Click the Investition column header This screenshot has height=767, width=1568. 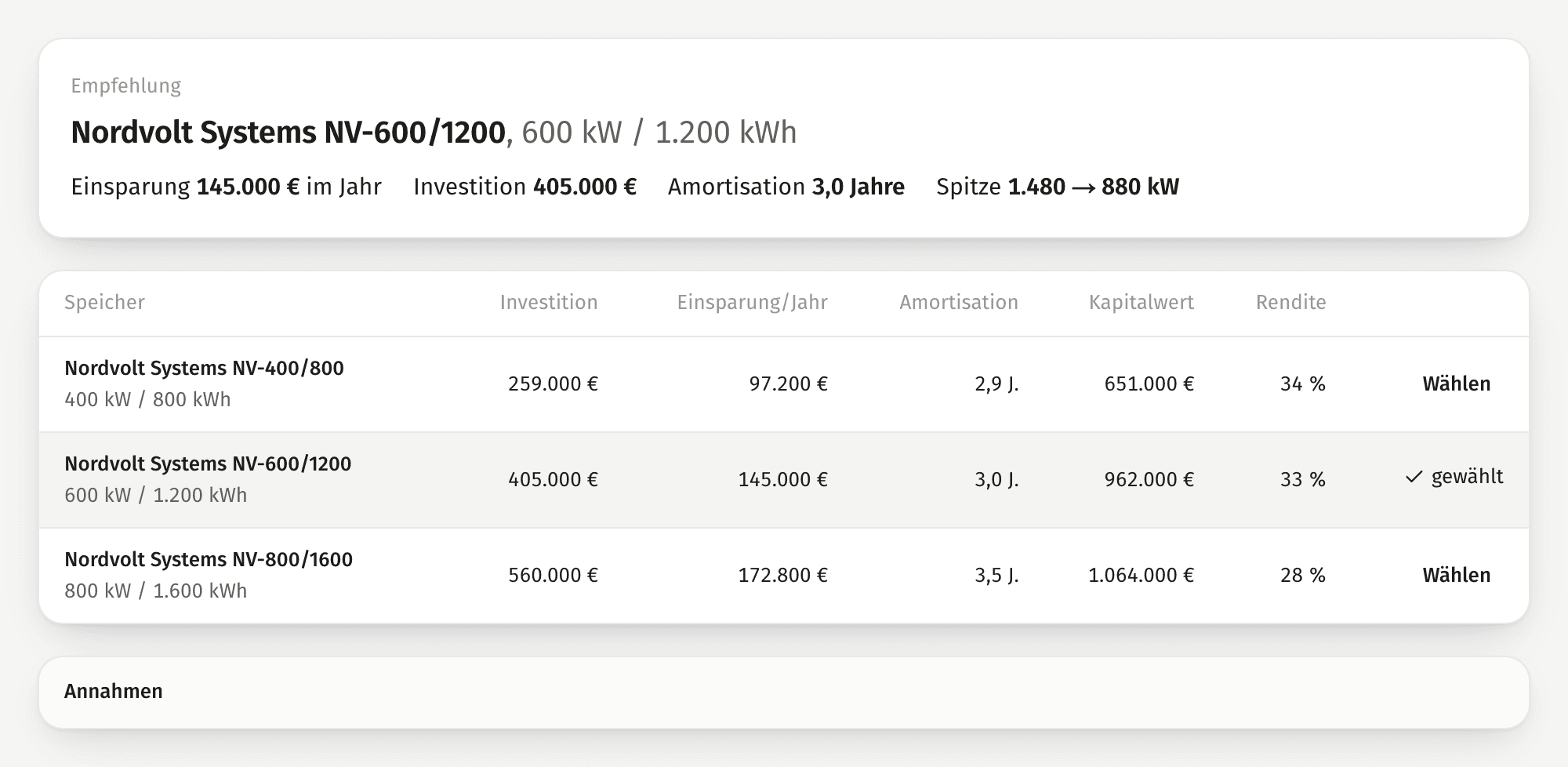click(549, 303)
